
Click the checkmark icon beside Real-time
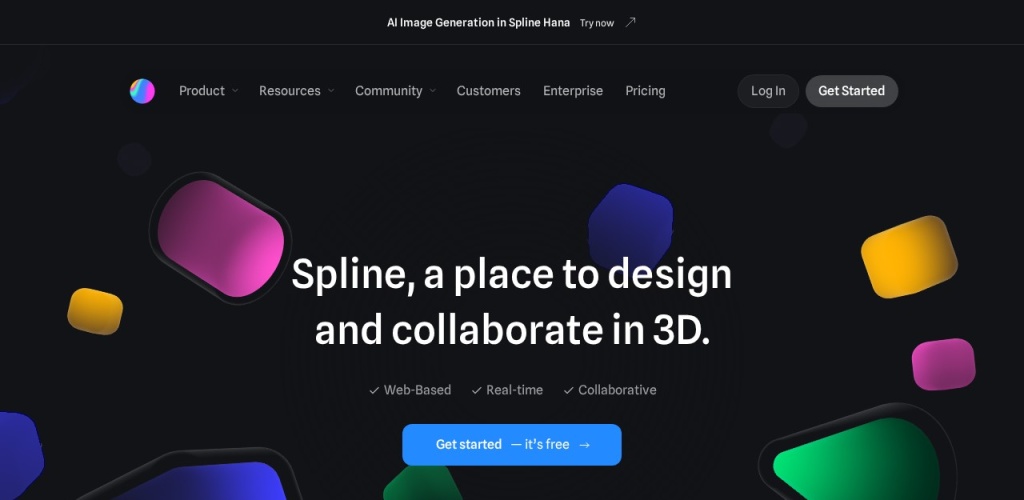point(477,390)
